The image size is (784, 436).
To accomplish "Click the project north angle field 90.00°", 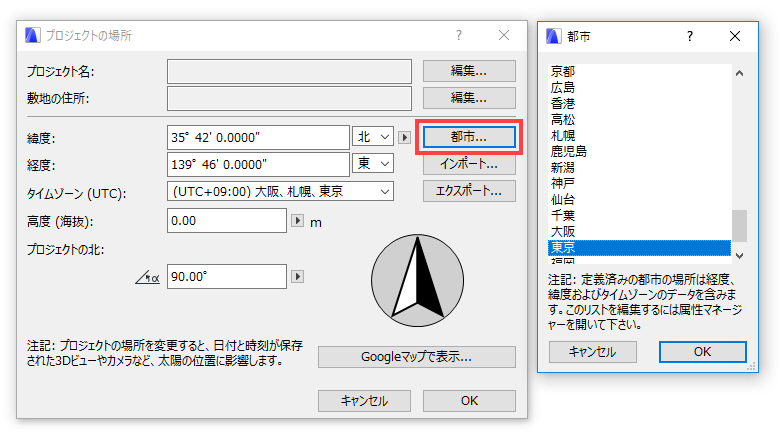I will point(227,276).
